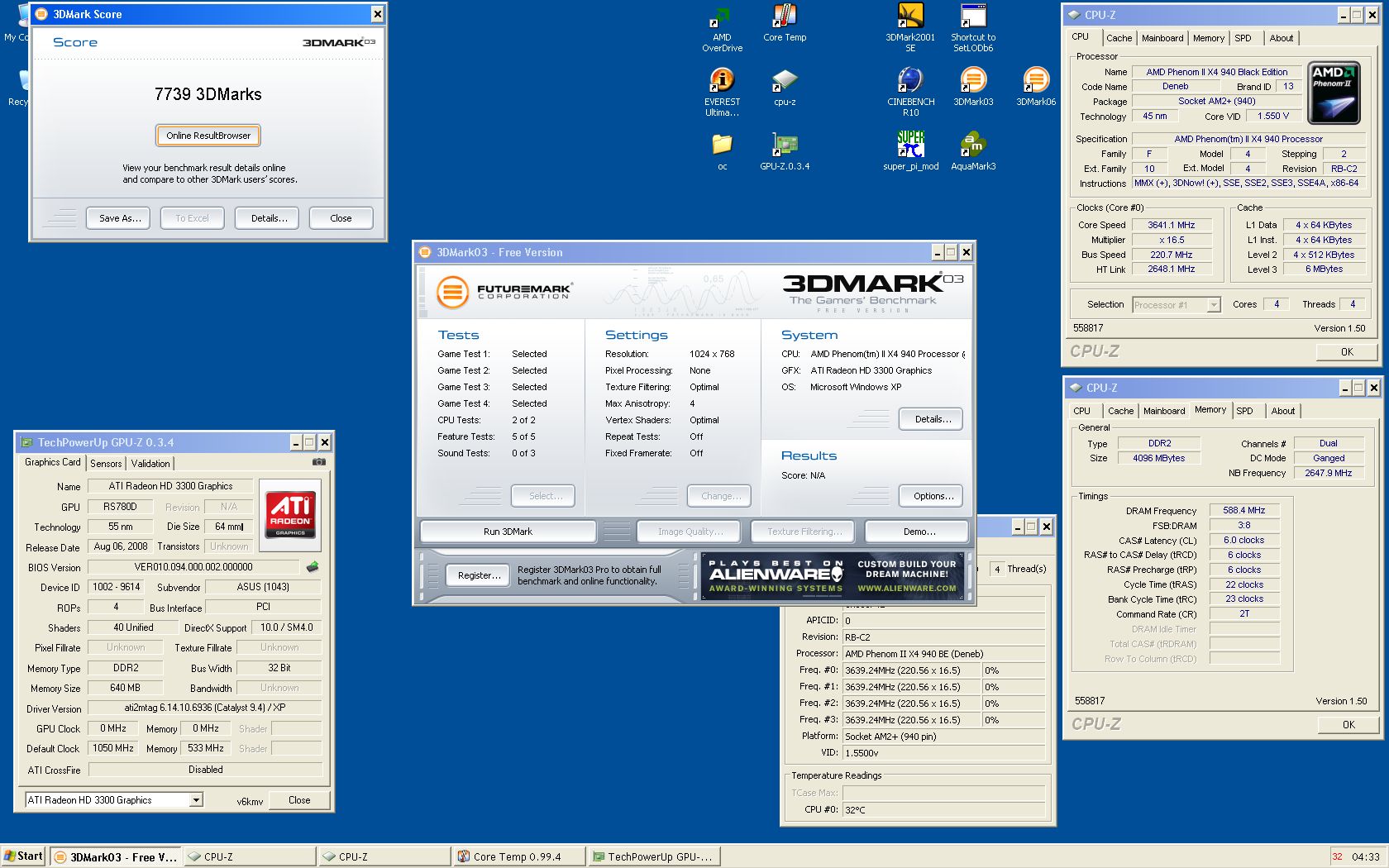This screenshot has height=868, width=1389.
Task: Launch CINEBENCH R10 desktop icon
Action: [910, 93]
